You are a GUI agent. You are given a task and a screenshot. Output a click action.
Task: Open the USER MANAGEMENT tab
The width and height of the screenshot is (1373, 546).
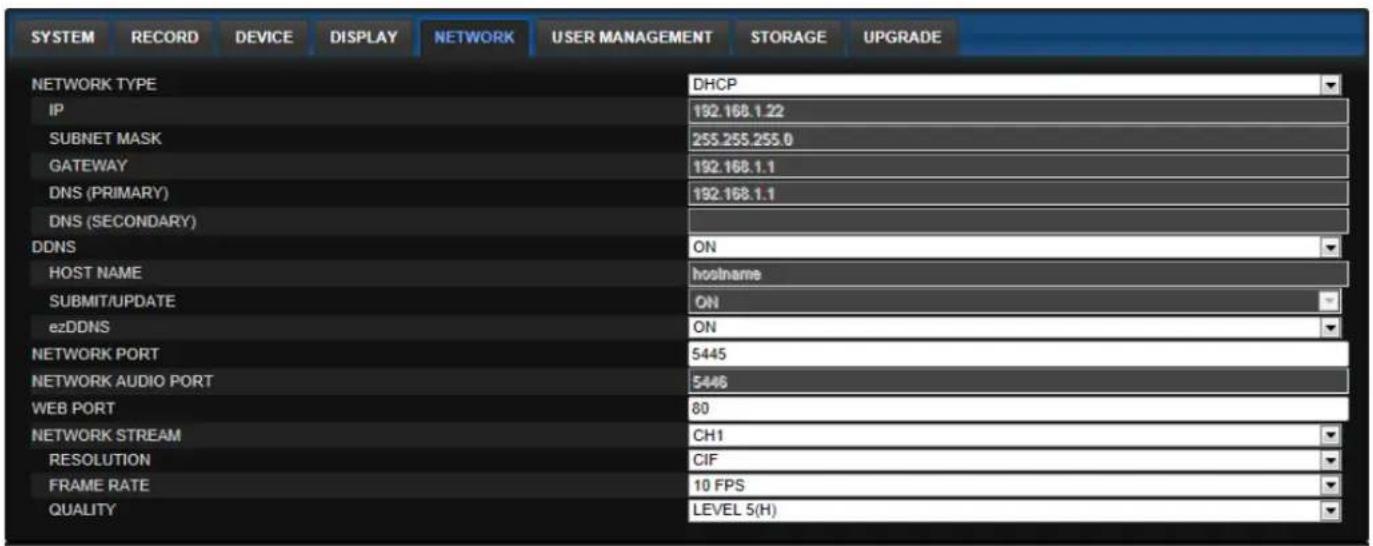coord(632,38)
